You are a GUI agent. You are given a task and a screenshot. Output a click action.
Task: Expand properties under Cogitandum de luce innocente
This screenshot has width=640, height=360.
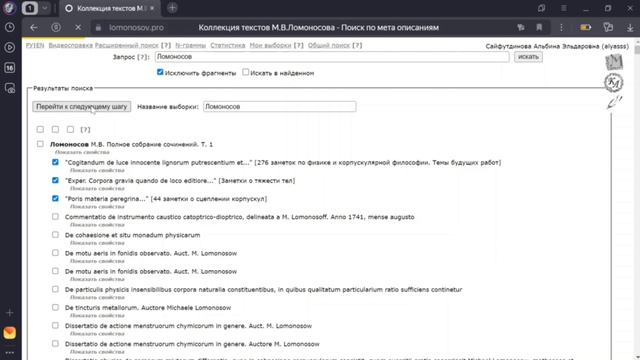click(97, 170)
